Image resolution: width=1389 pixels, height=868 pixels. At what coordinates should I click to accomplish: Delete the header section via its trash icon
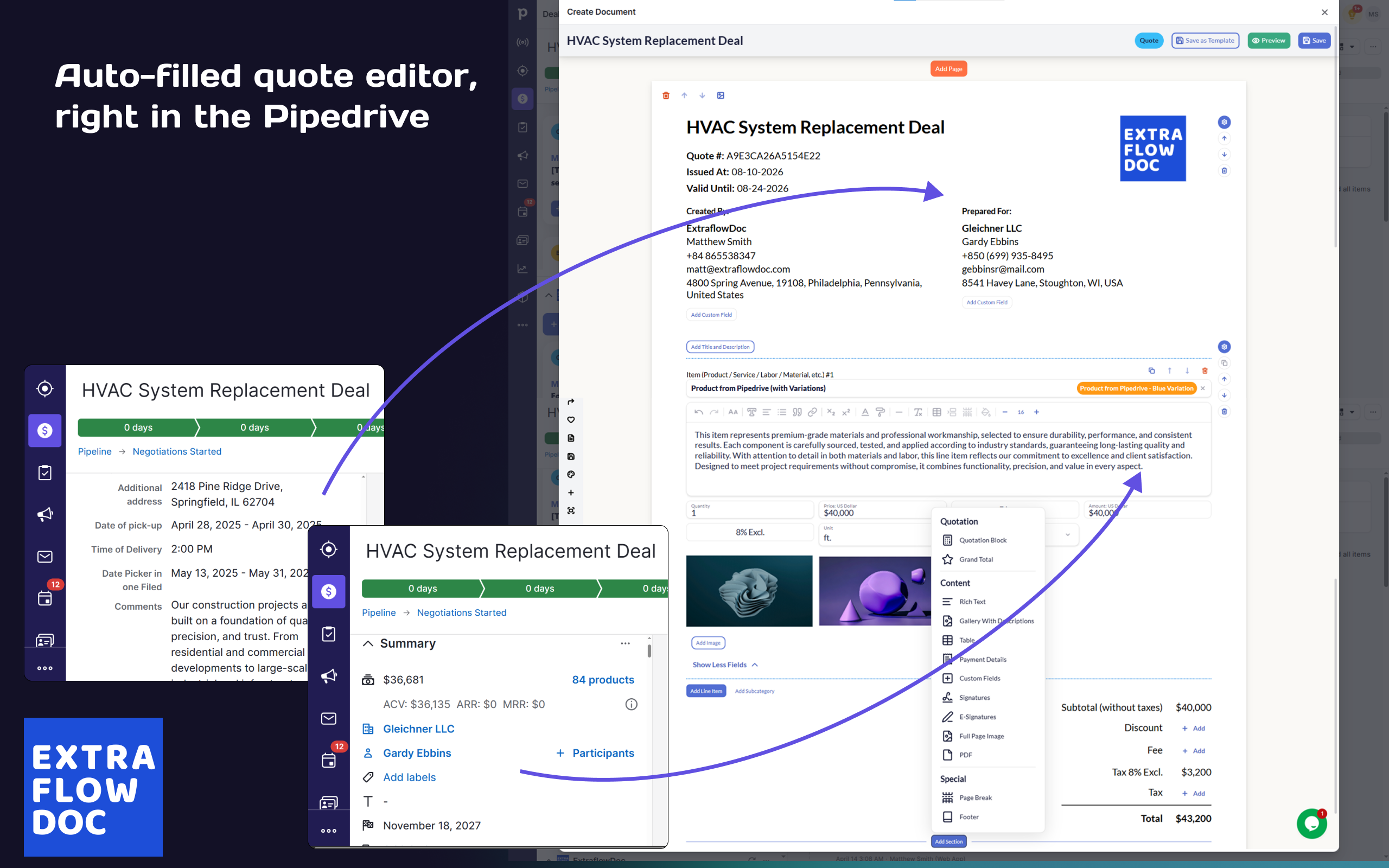(x=1224, y=170)
